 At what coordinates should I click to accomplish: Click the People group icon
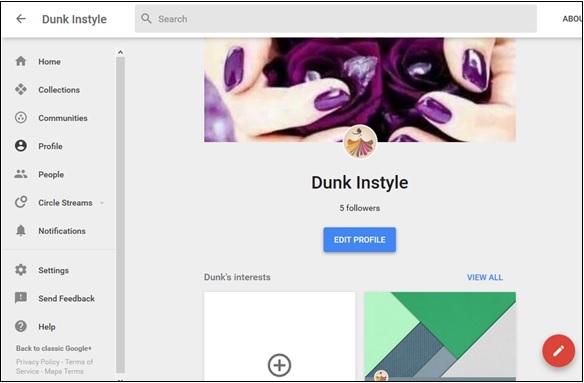tap(21, 174)
